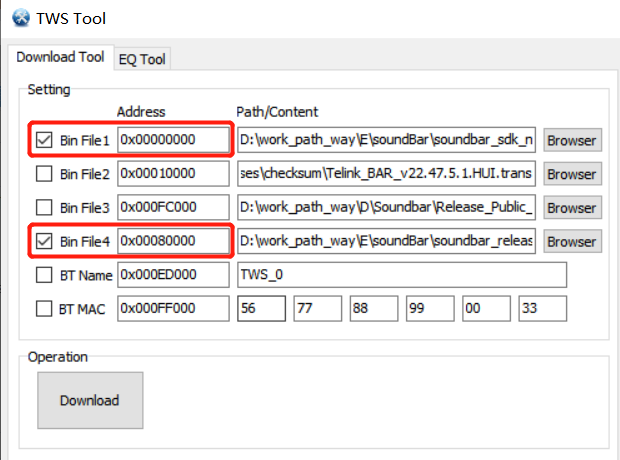
Task: Uncheck the Bin File1 checkbox
Action: click(x=44, y=141)
